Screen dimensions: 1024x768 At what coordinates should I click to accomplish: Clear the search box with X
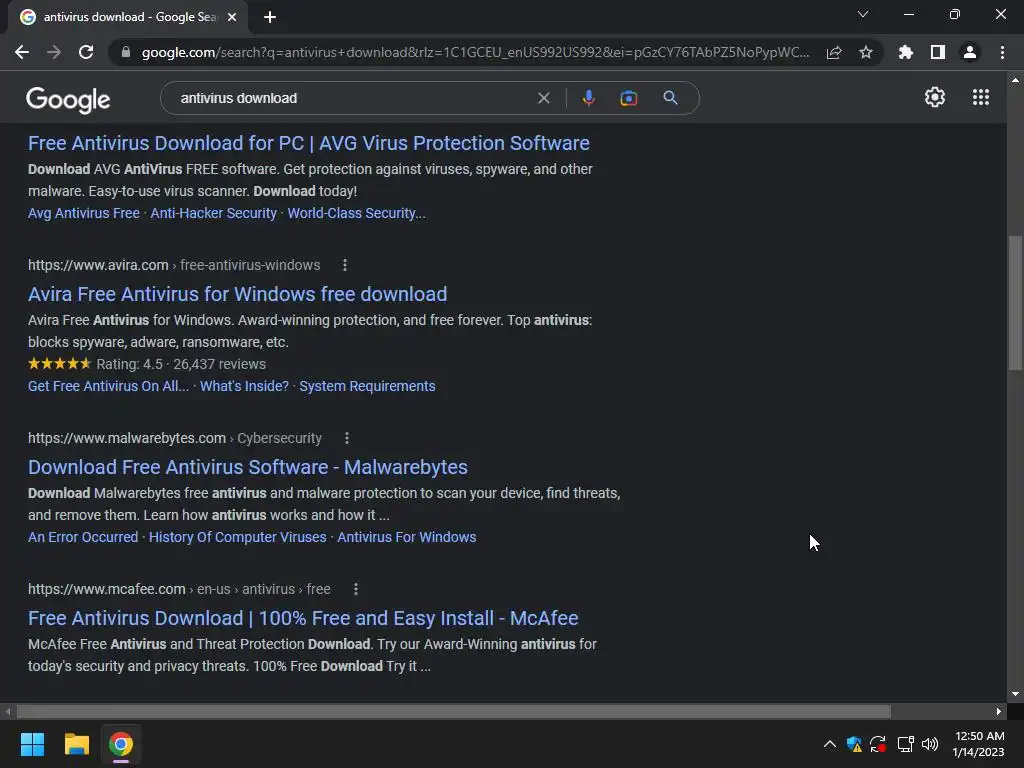[x=543, y=98]
